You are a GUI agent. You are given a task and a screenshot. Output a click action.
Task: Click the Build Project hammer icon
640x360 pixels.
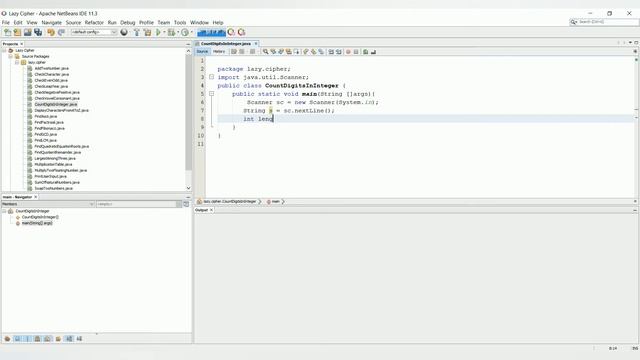coord(137,32)
